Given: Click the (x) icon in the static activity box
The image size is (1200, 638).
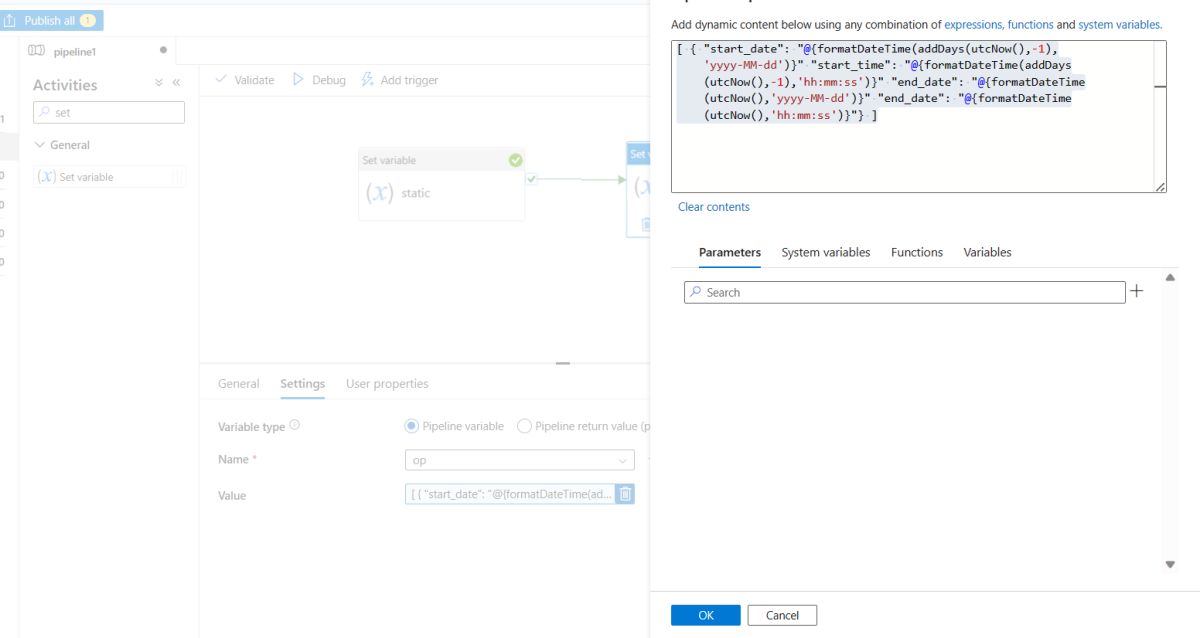Looking at the screenshot, I should 379,193.
